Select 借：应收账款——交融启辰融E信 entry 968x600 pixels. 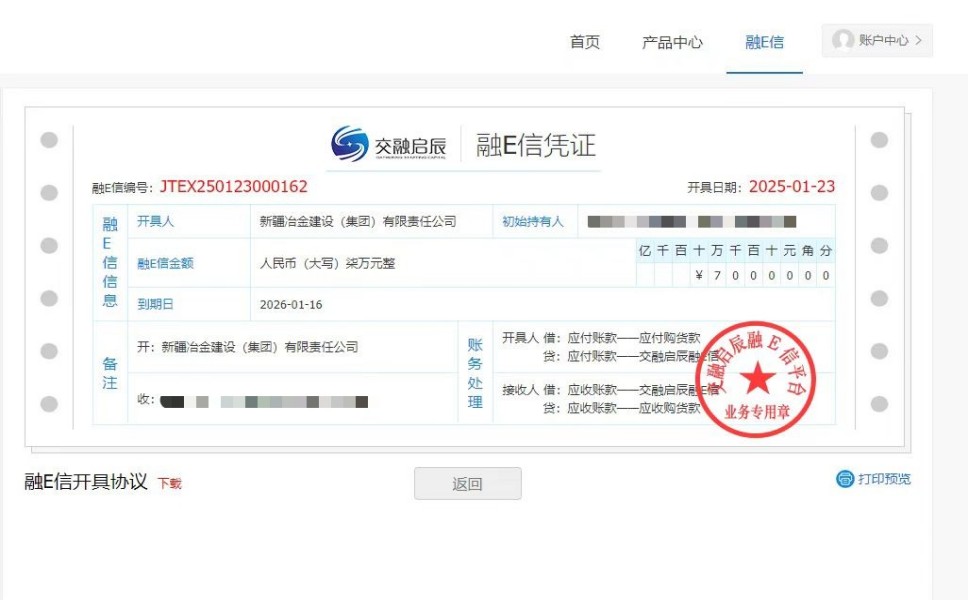pyautogui.click(x=630, y=390)
